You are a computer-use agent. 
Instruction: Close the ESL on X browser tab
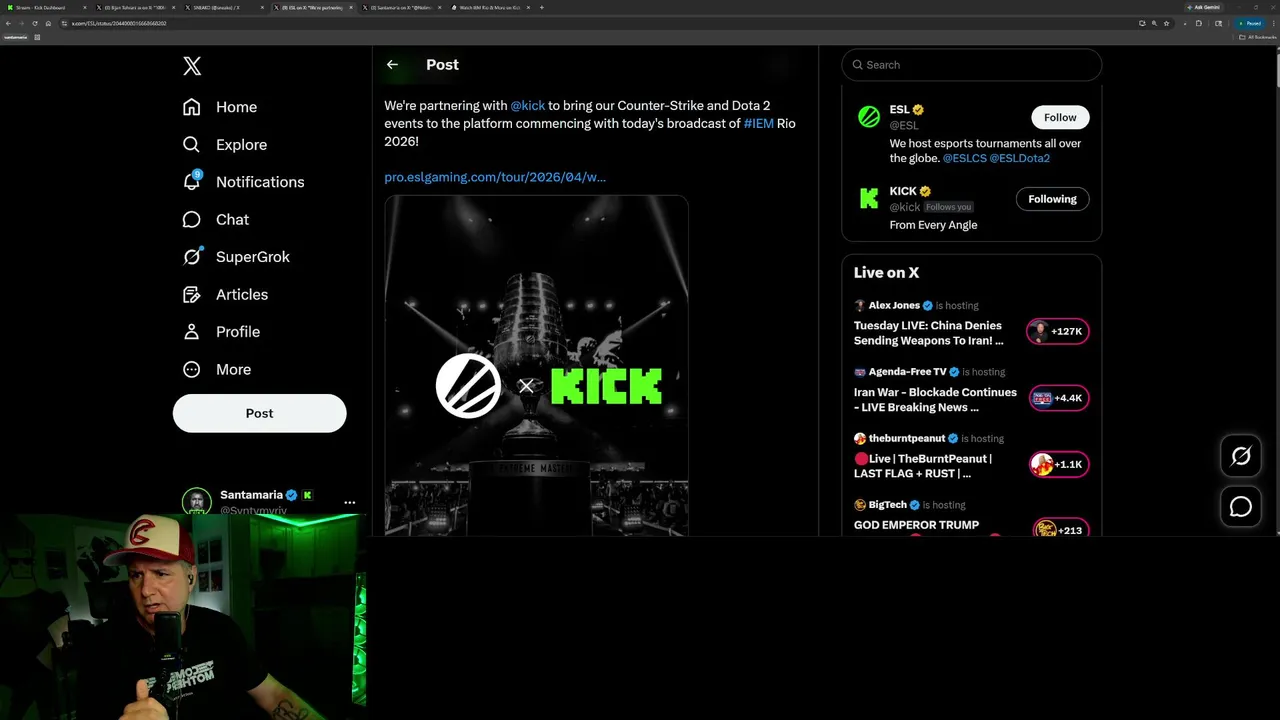351,7
